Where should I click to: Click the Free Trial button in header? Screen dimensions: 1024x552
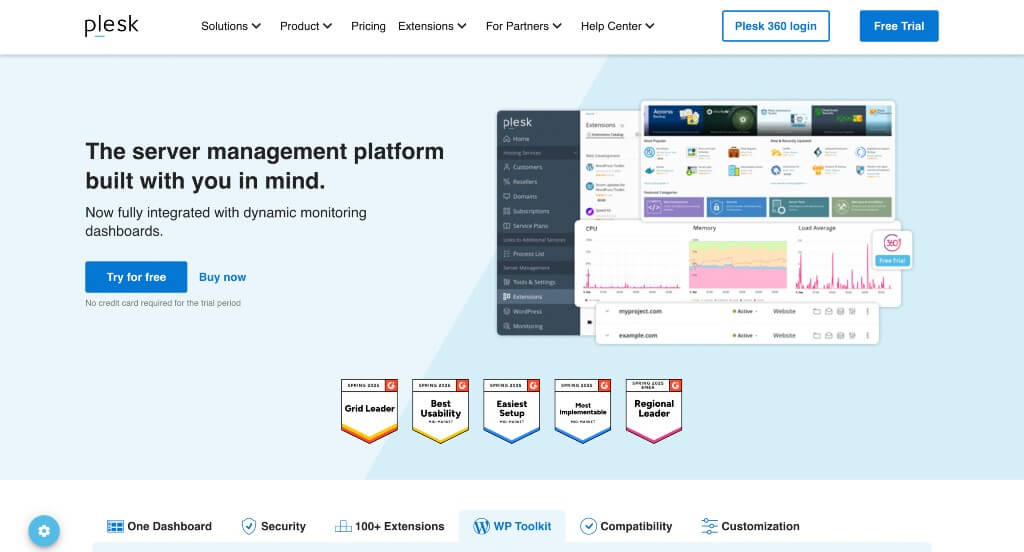click(x=899, y=26)
